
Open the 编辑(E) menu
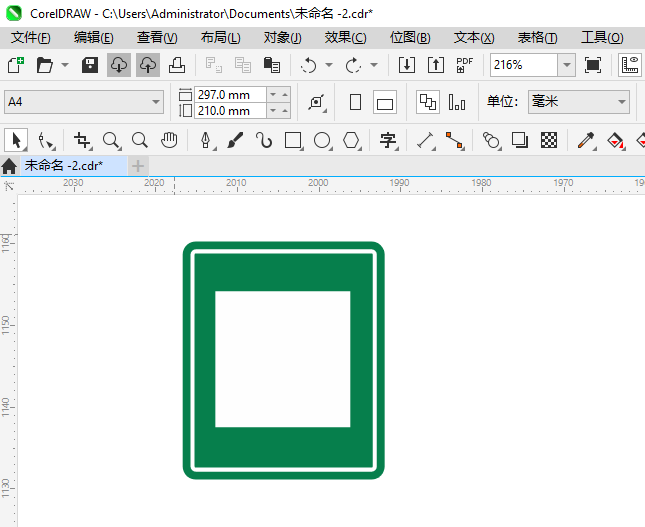click(93, 38)
